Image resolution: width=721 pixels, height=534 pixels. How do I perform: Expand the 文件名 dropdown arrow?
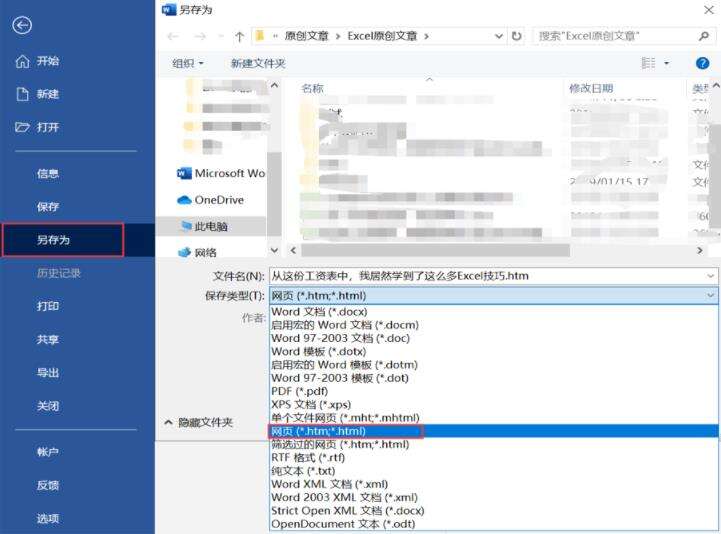point(711,276)
